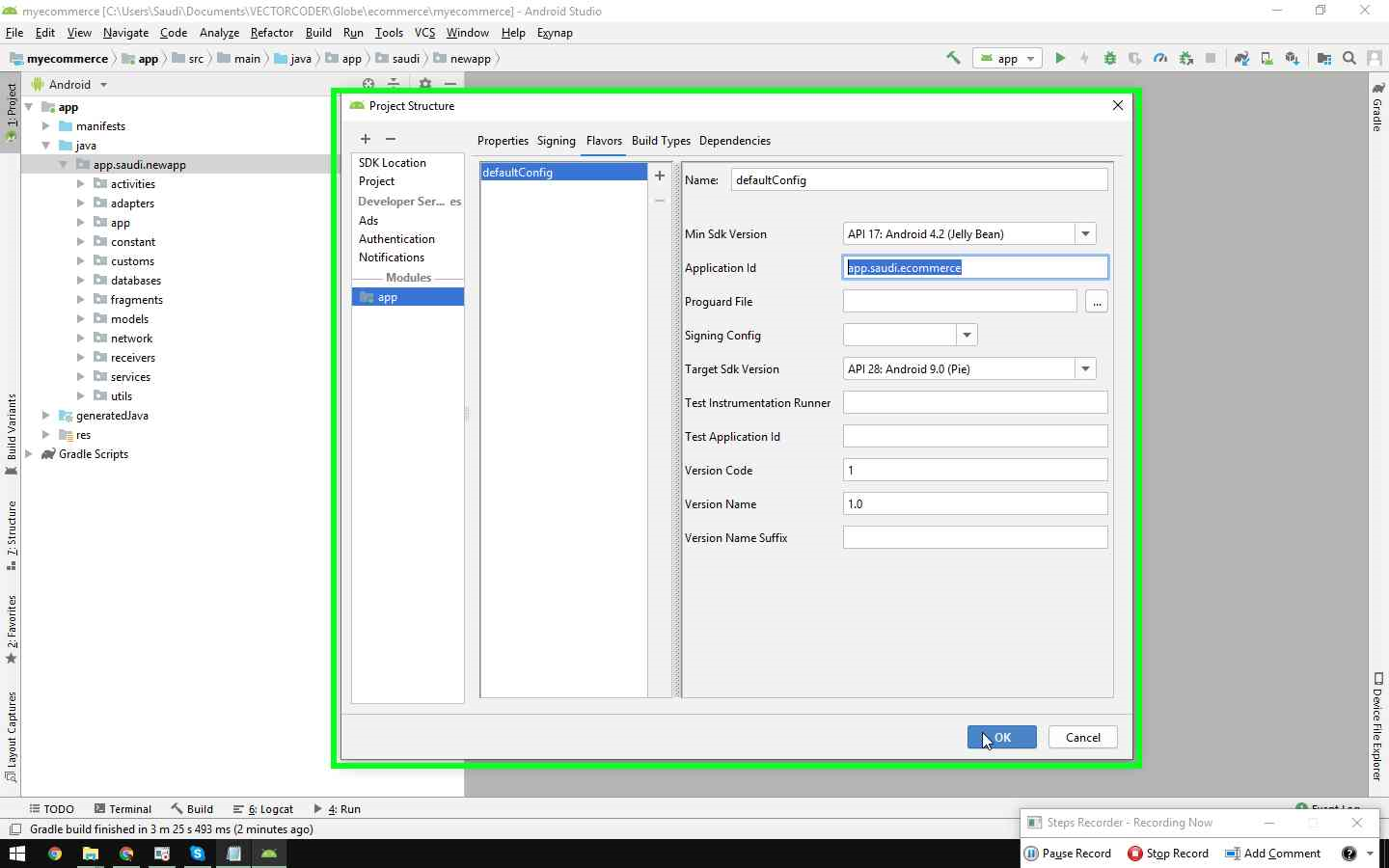Image resolution: width=1389 pixels, height=868 pixels.
Task: Click Sync Project with Gradle Files icon
Action: point(1241,58)
